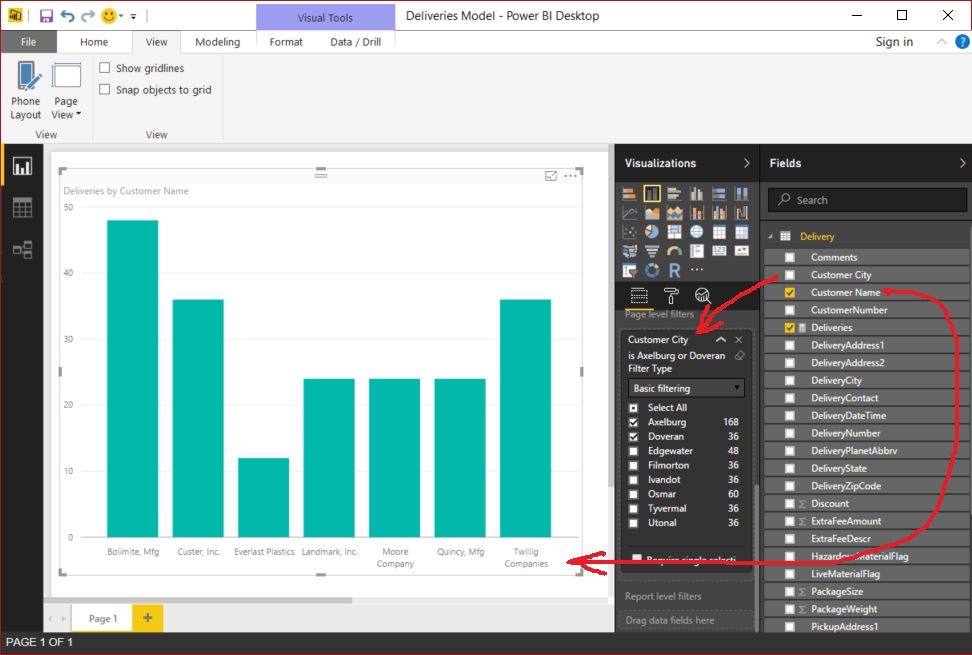The height and width of the screenshot is (655, 972).
Task: Select the R script visual icon
Action: (674, 270)
